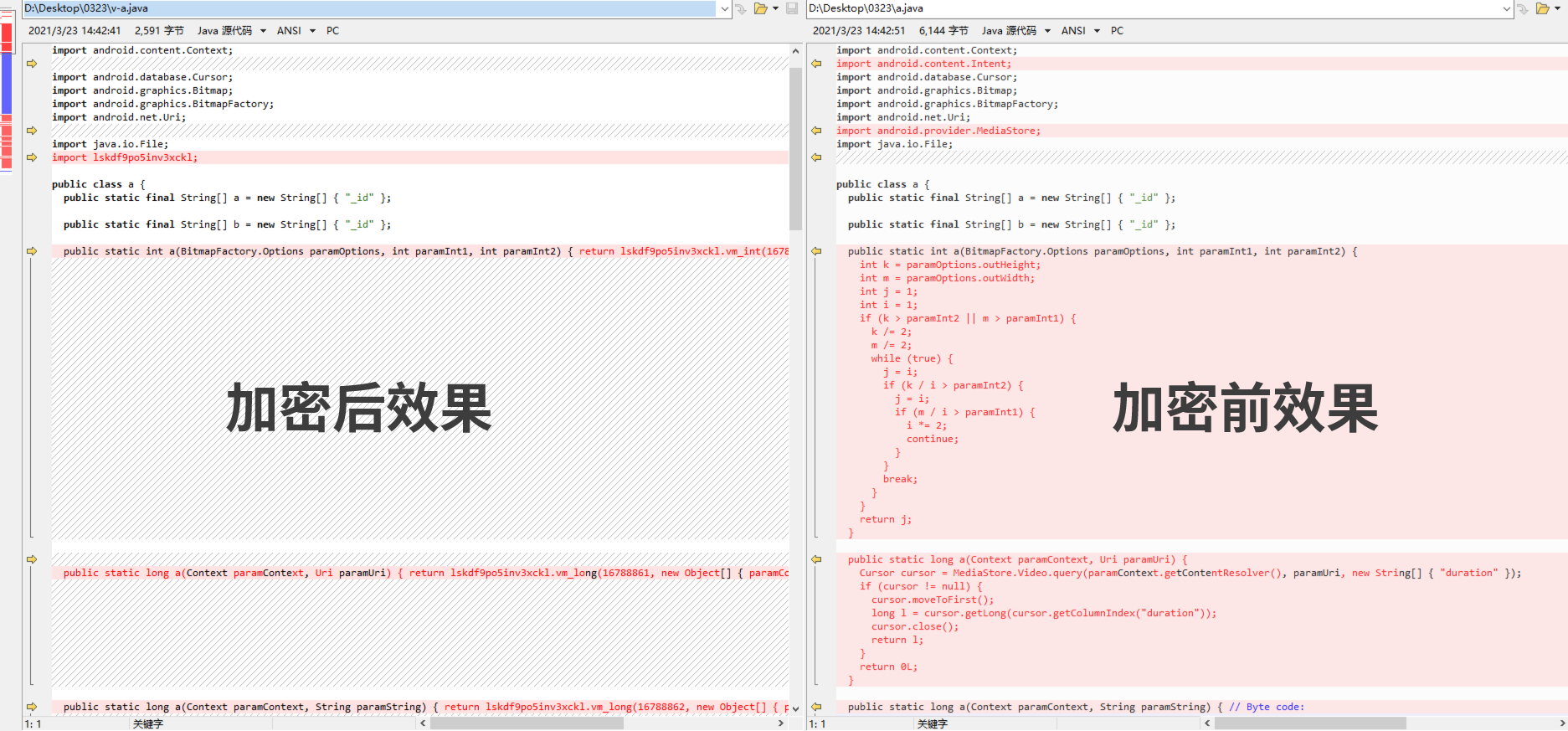Open left pane Java 源代码 format dropdown
1568x731 pixels.
pos(263,31)
